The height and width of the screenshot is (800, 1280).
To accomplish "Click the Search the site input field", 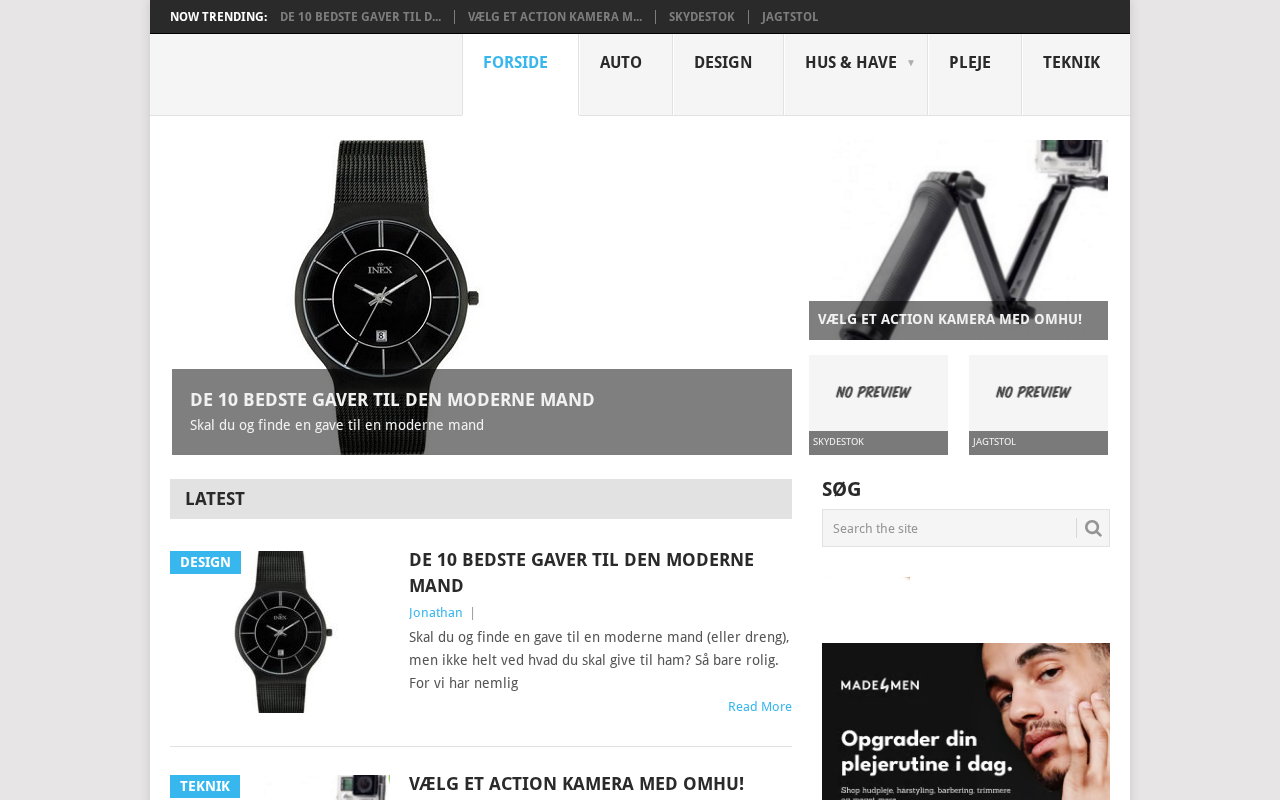I will [949, 528].
